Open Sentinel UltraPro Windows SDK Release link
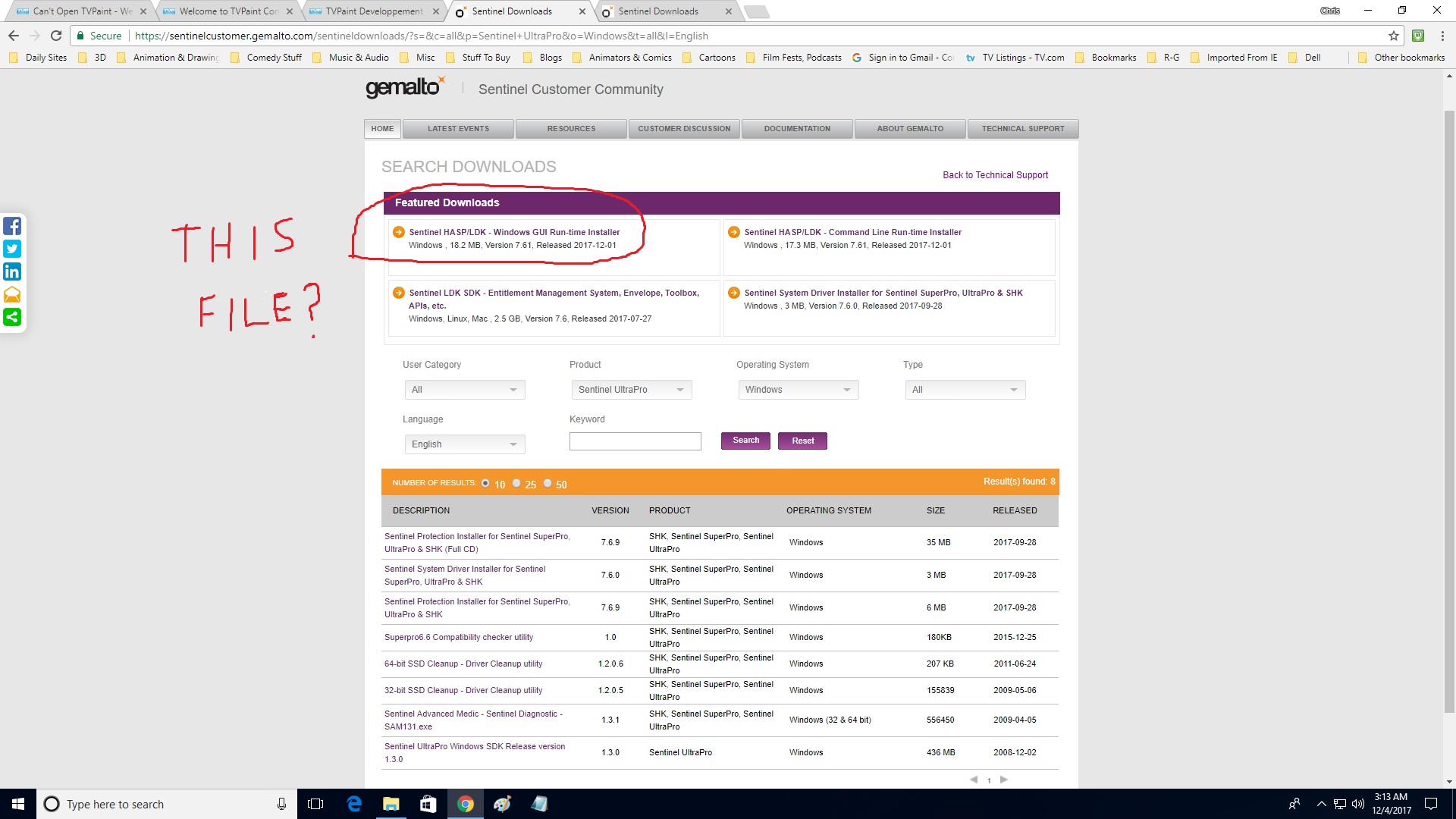1456x819 pixels. 474,752
